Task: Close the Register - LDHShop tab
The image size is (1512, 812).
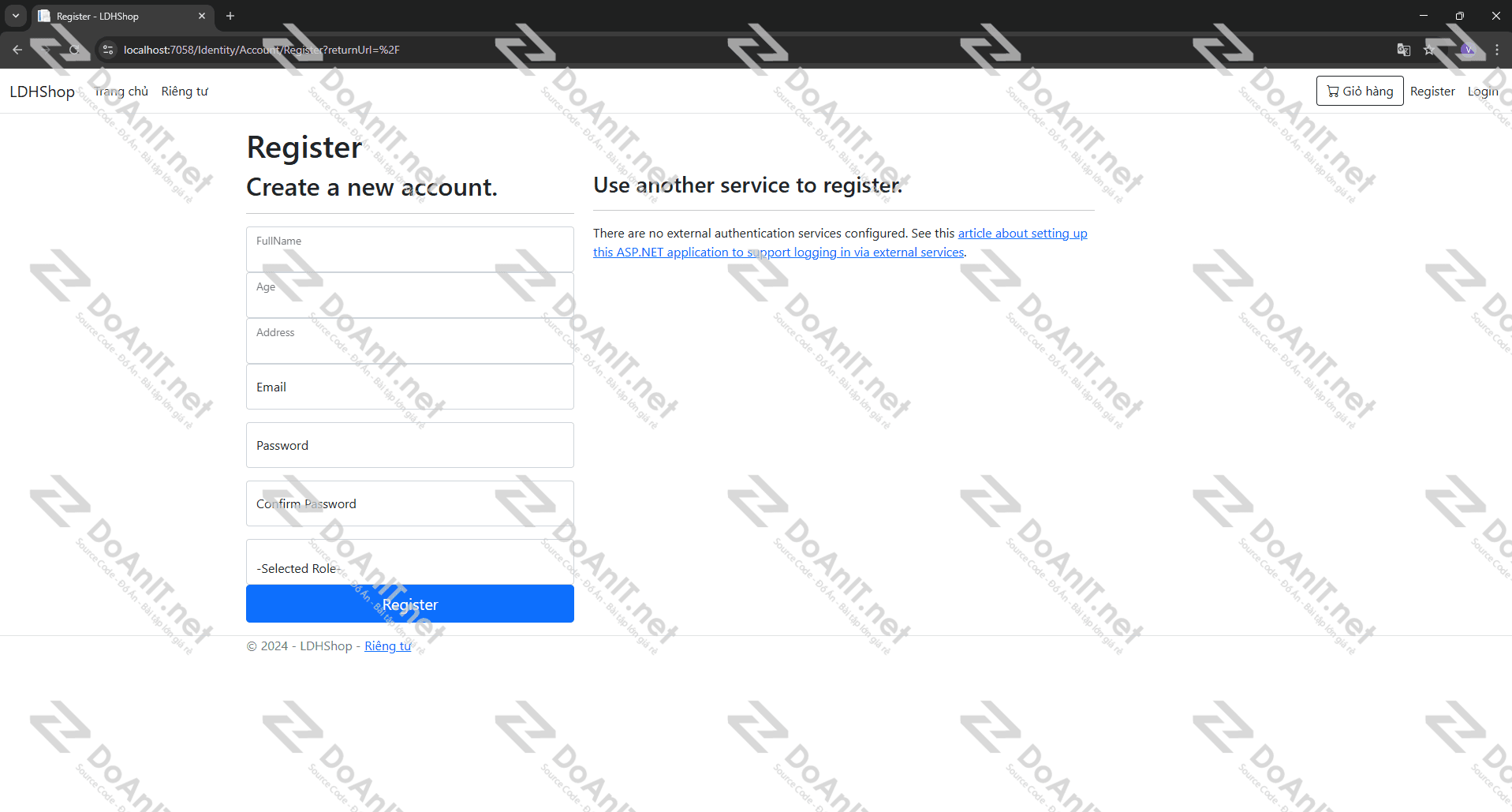Action: 202,16
